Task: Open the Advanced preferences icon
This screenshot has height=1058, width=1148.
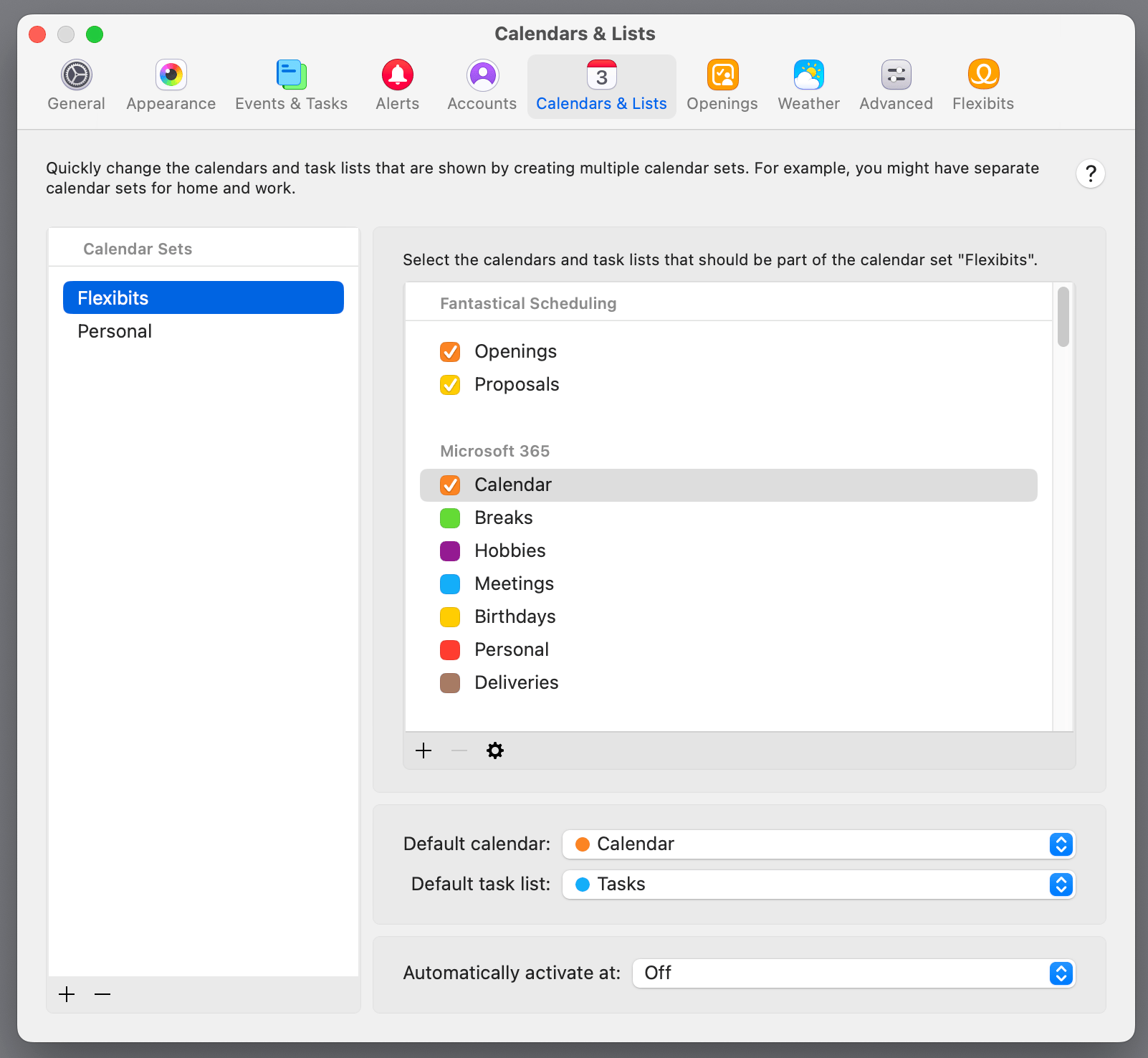Action: (896, 75)
